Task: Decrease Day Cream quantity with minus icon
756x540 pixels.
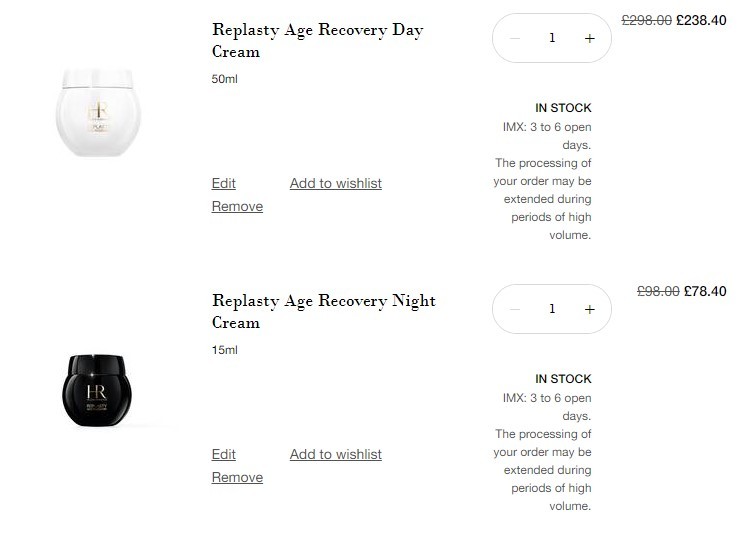Action: pos(514,39)
